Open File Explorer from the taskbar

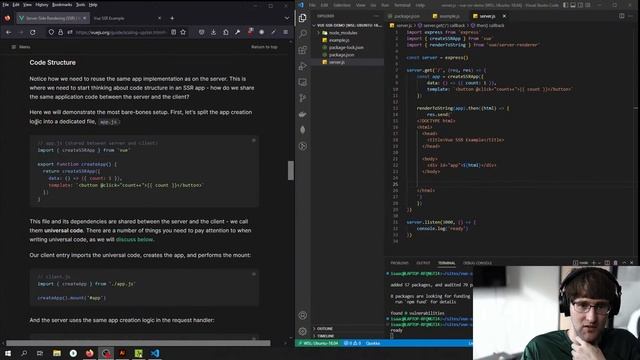coord(57,353)
